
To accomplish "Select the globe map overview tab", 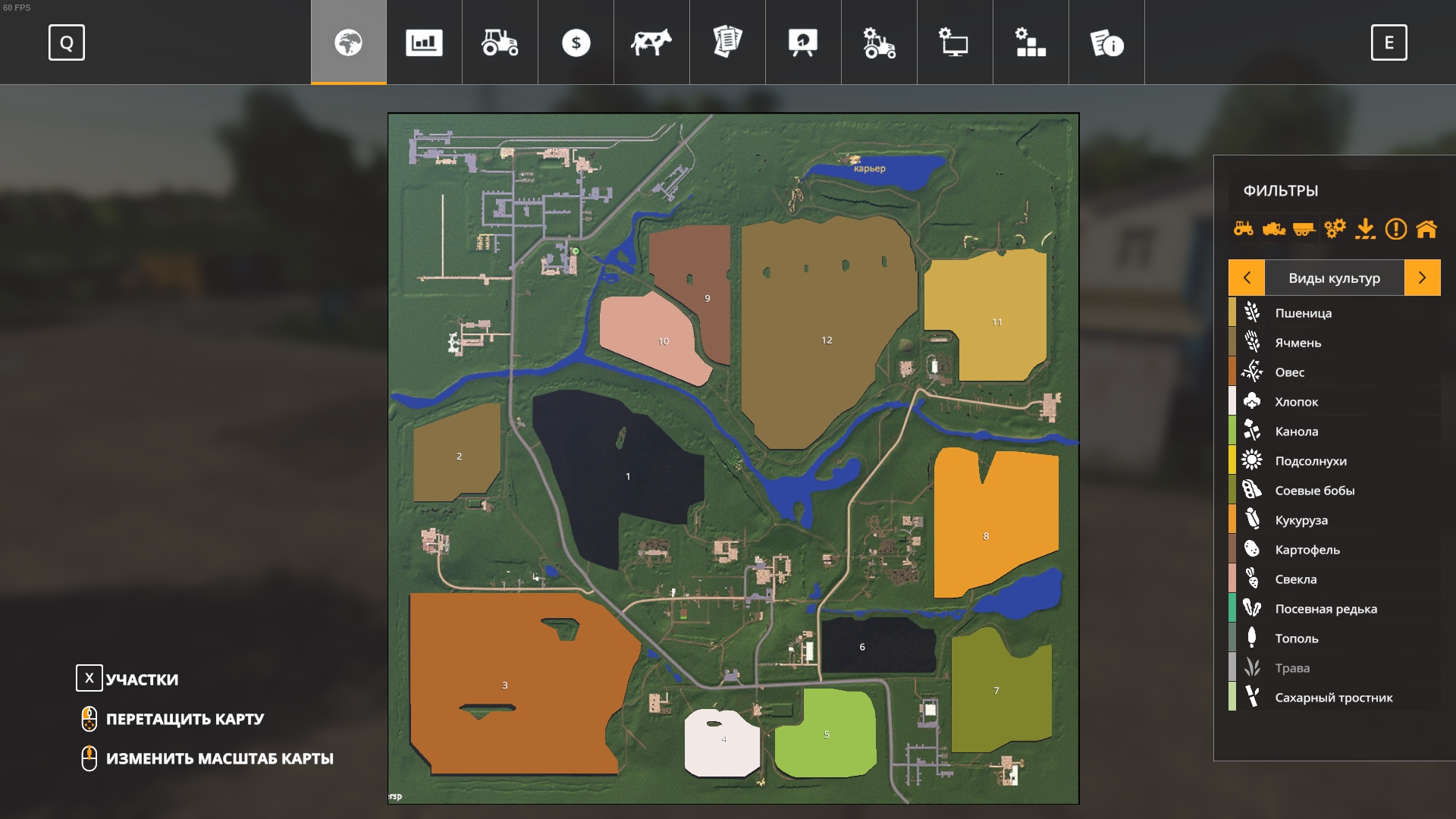I will point(348,42).
